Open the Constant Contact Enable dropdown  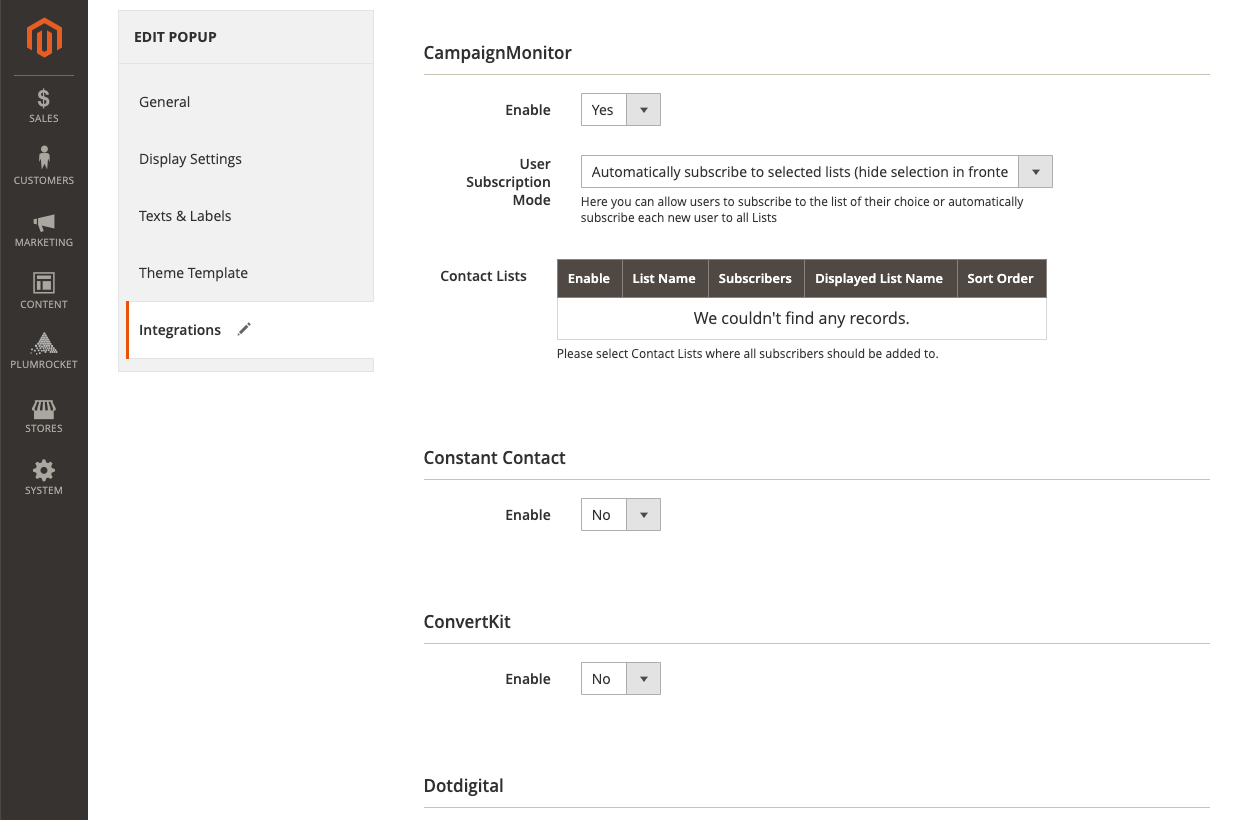pos(620,515)
